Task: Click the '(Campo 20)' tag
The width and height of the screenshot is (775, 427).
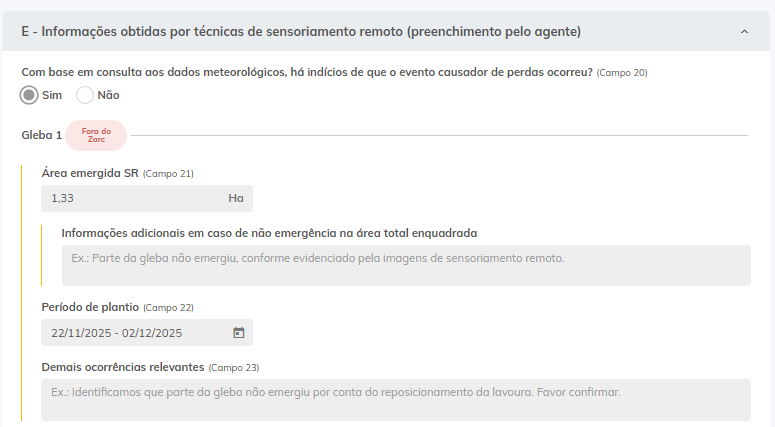Action: 622,73
